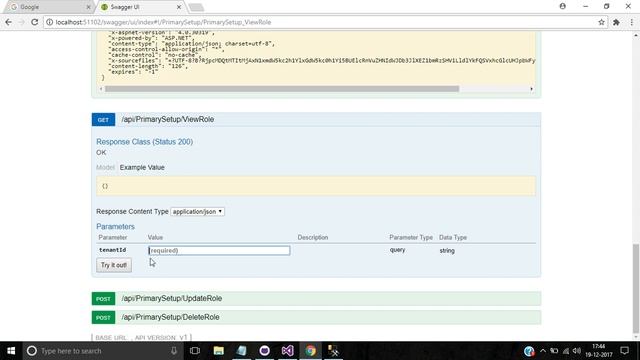640x360 pixels.
Task: Click the page vertical scrollbar thumb
Action: [636, 289]
